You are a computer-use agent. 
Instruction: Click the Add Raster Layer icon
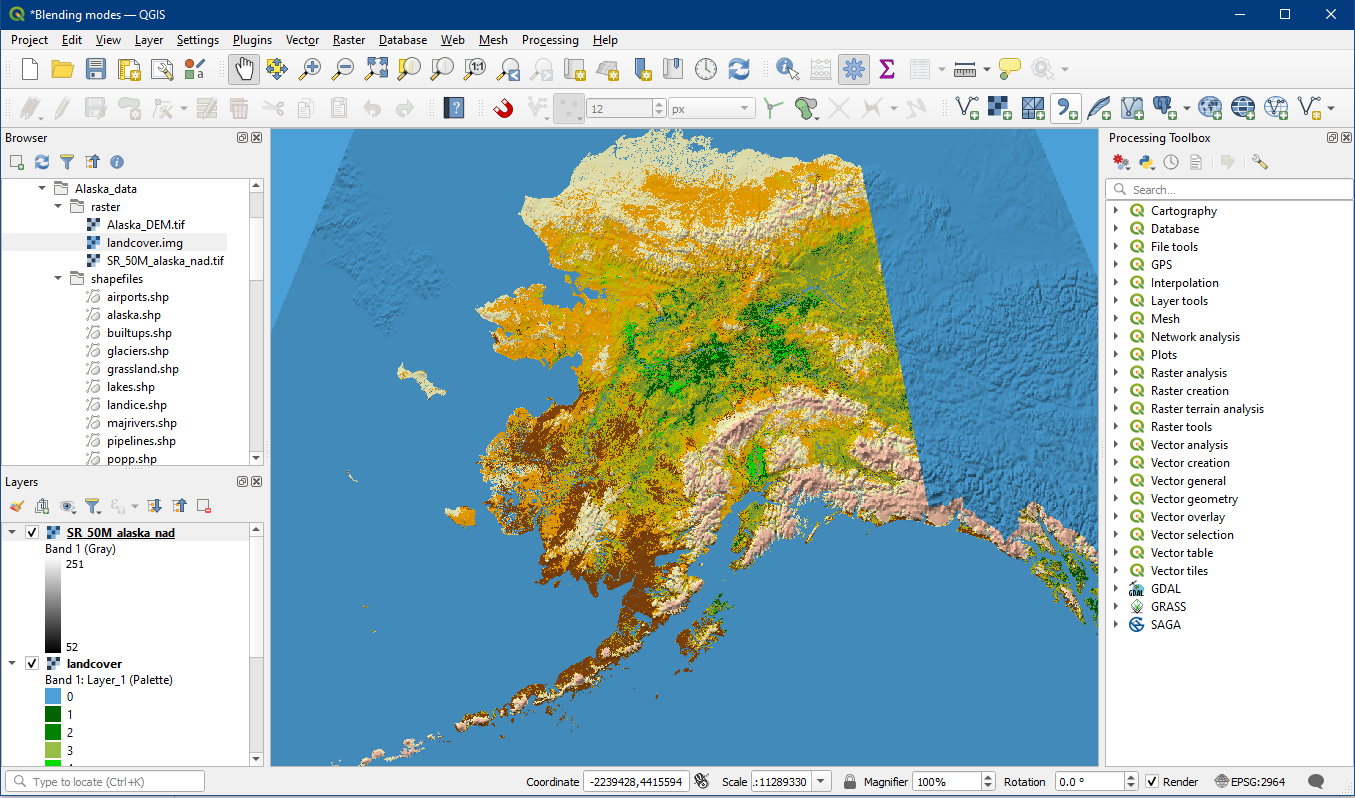point(998,108)
